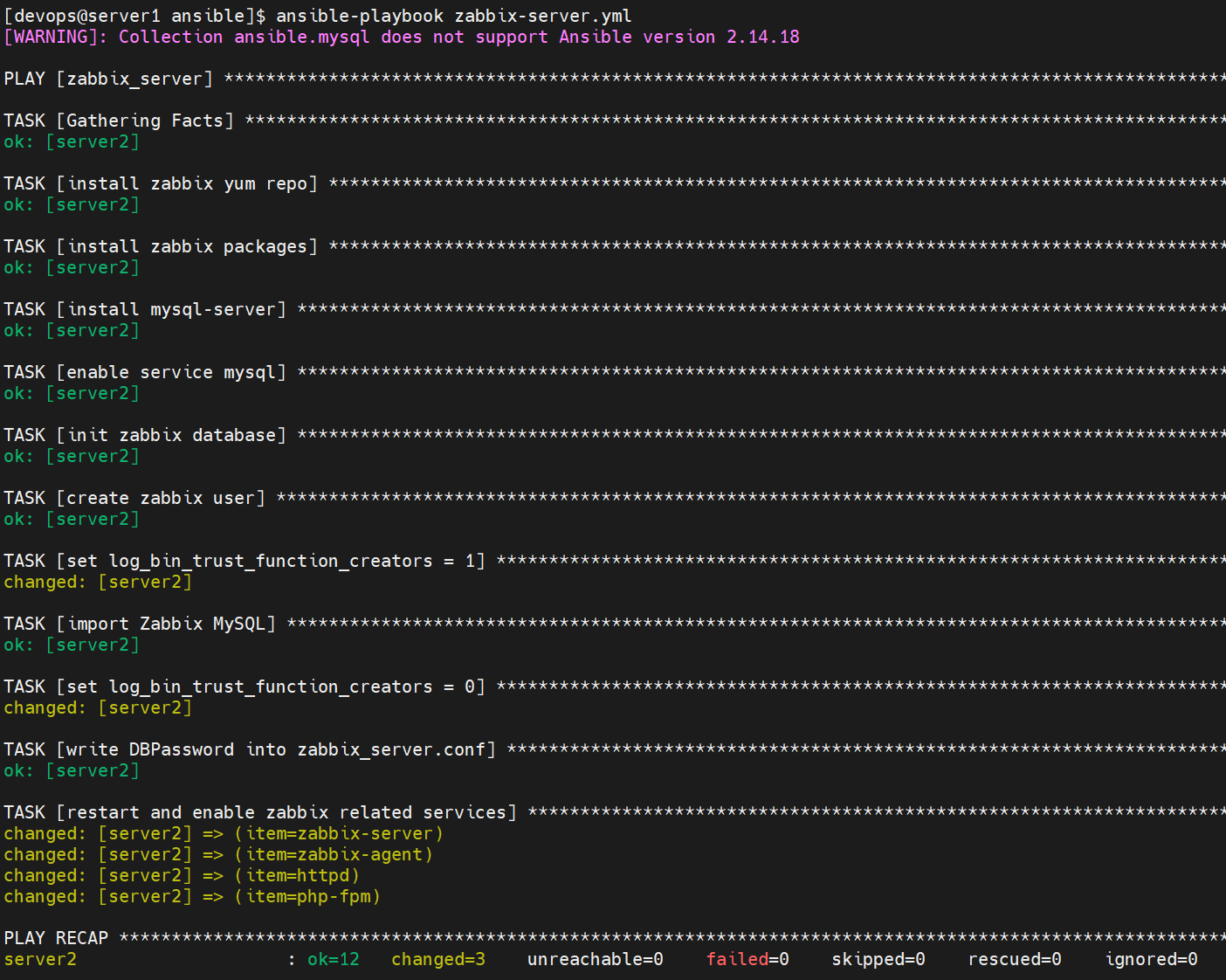
Task: Click "ok: [server2]" under install mysql-server
Action: 72,330
